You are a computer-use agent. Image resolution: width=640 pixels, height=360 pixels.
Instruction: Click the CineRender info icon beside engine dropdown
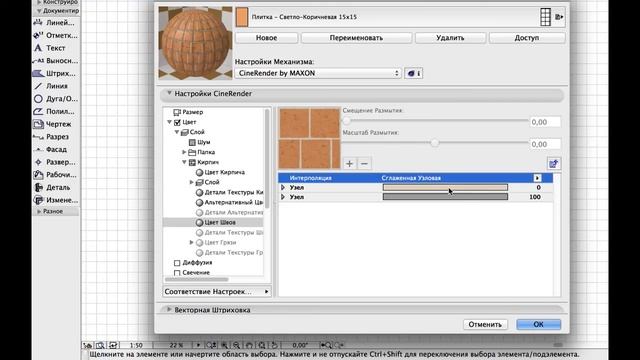413,73
